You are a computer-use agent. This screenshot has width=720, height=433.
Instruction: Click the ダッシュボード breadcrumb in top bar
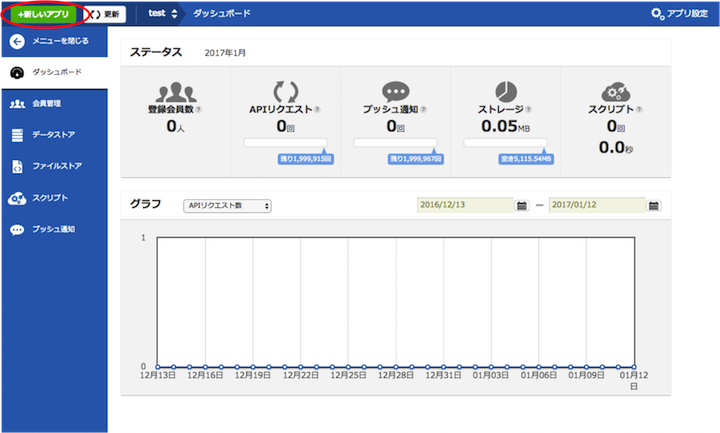pyautogui.click(x=222, y=13)
